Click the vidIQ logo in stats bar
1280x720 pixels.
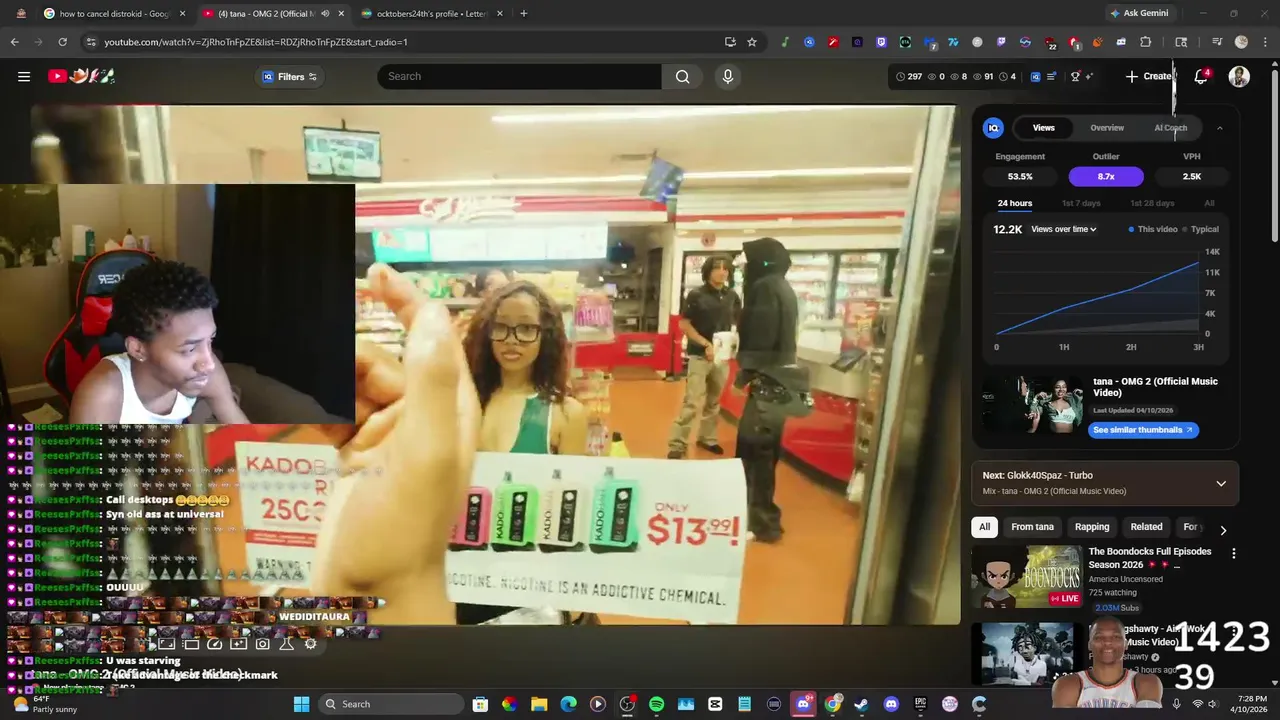(1035, 76)
